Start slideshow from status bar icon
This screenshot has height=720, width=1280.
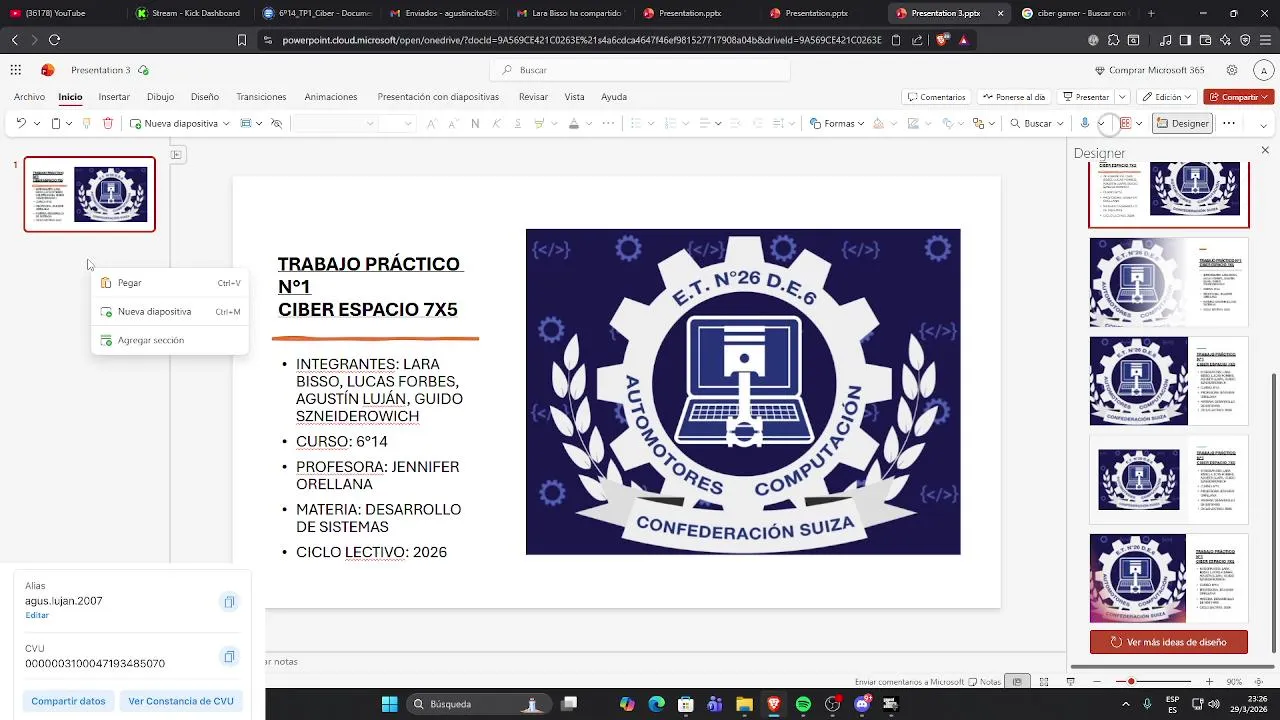tap(1071, 682)
